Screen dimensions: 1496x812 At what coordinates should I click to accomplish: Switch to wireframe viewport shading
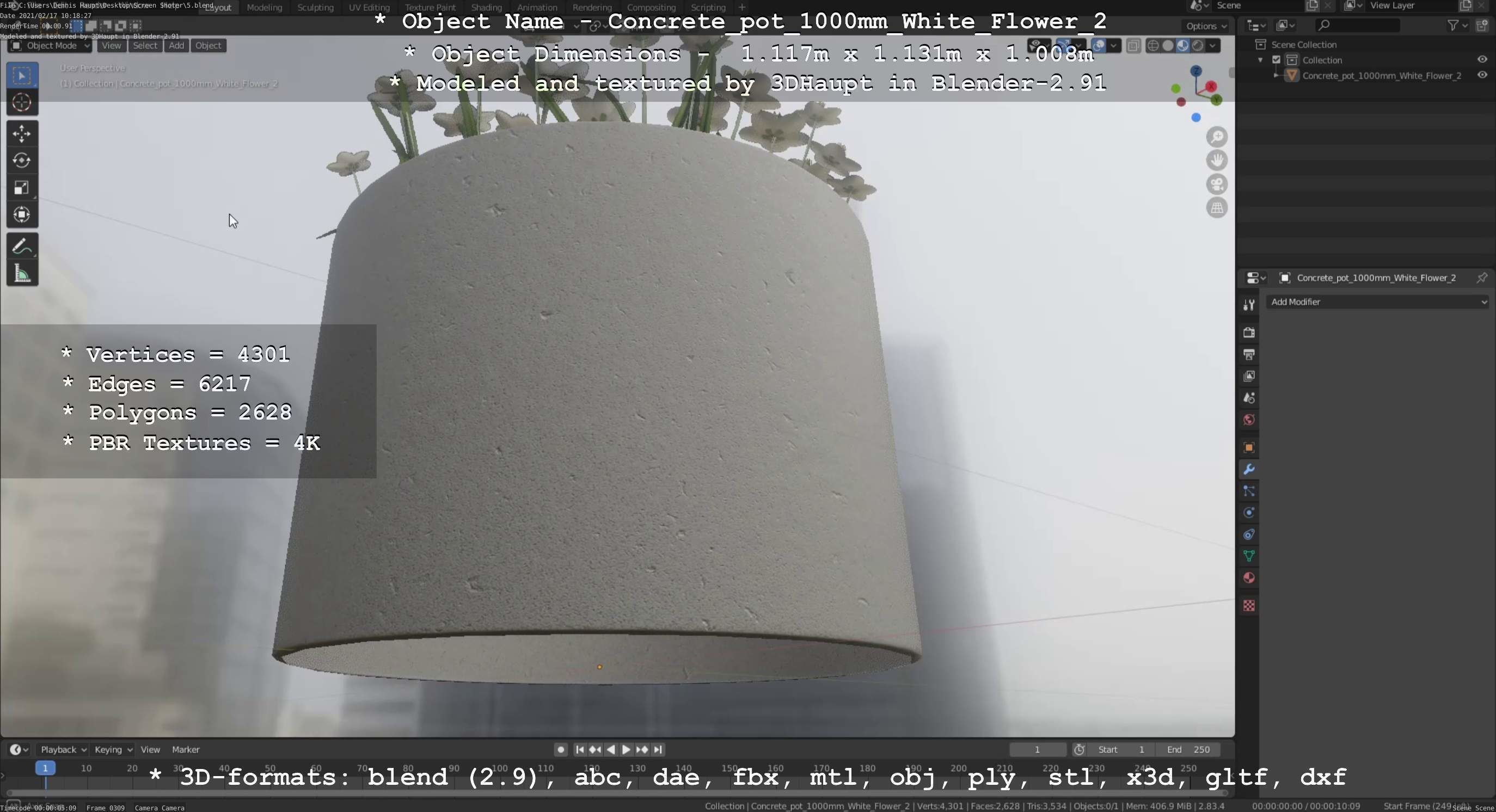(x=1154, y=45)
